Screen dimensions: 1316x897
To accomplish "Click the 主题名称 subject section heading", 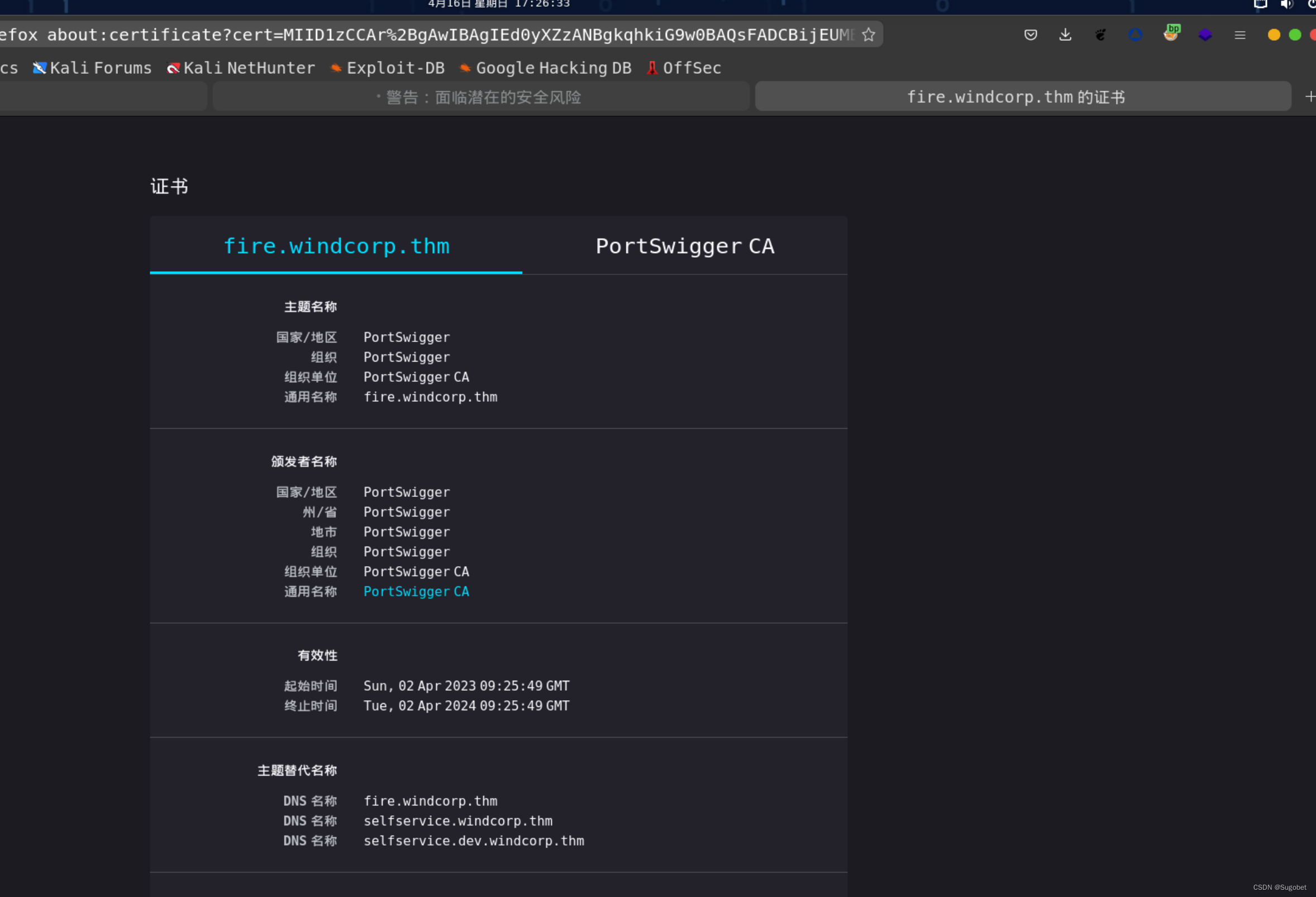I will 311,307.
